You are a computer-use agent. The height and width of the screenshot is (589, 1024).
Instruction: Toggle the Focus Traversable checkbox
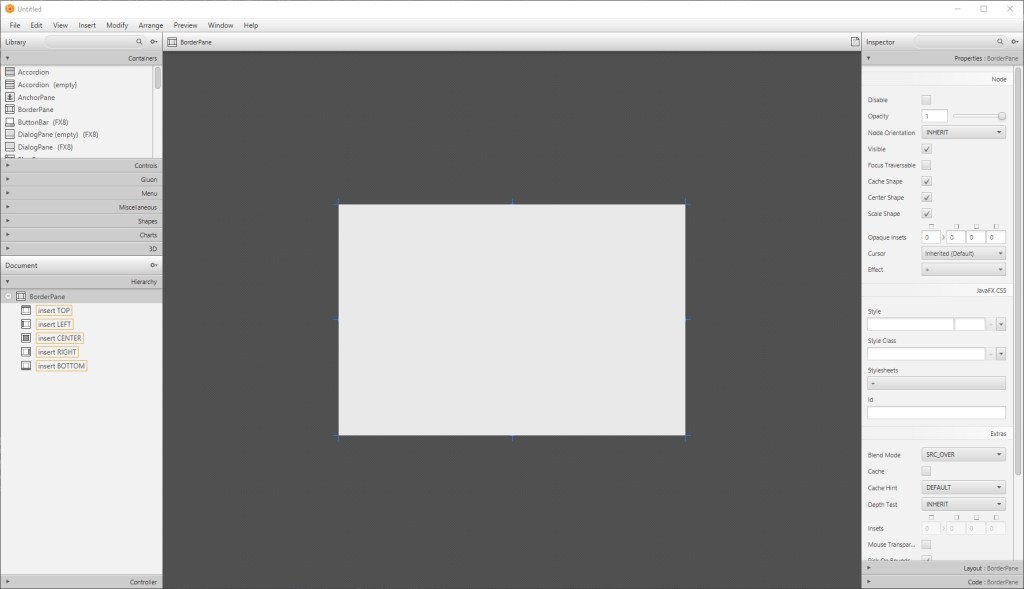coord(926,165)
